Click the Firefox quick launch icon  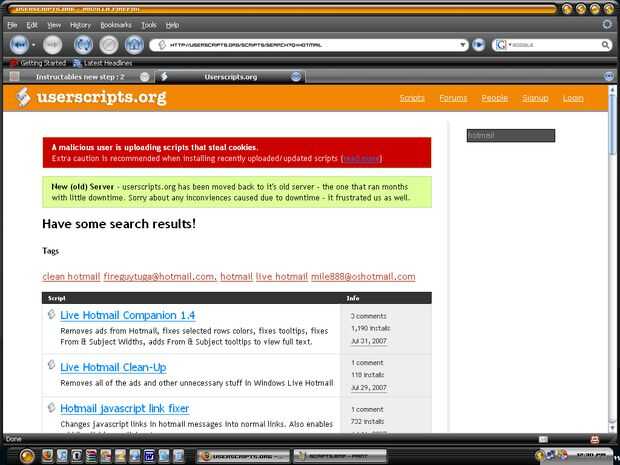coord(47,456)
